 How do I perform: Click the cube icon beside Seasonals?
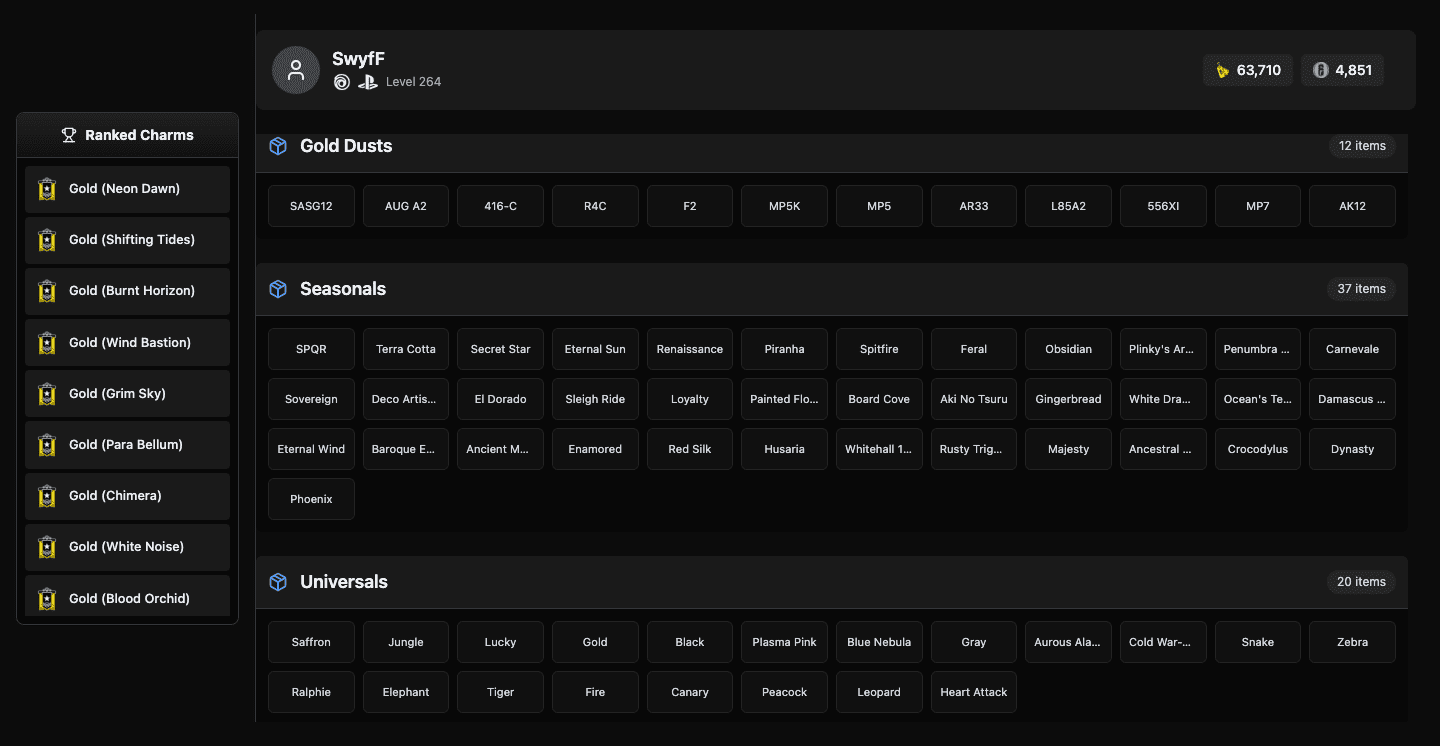[277, 288]
